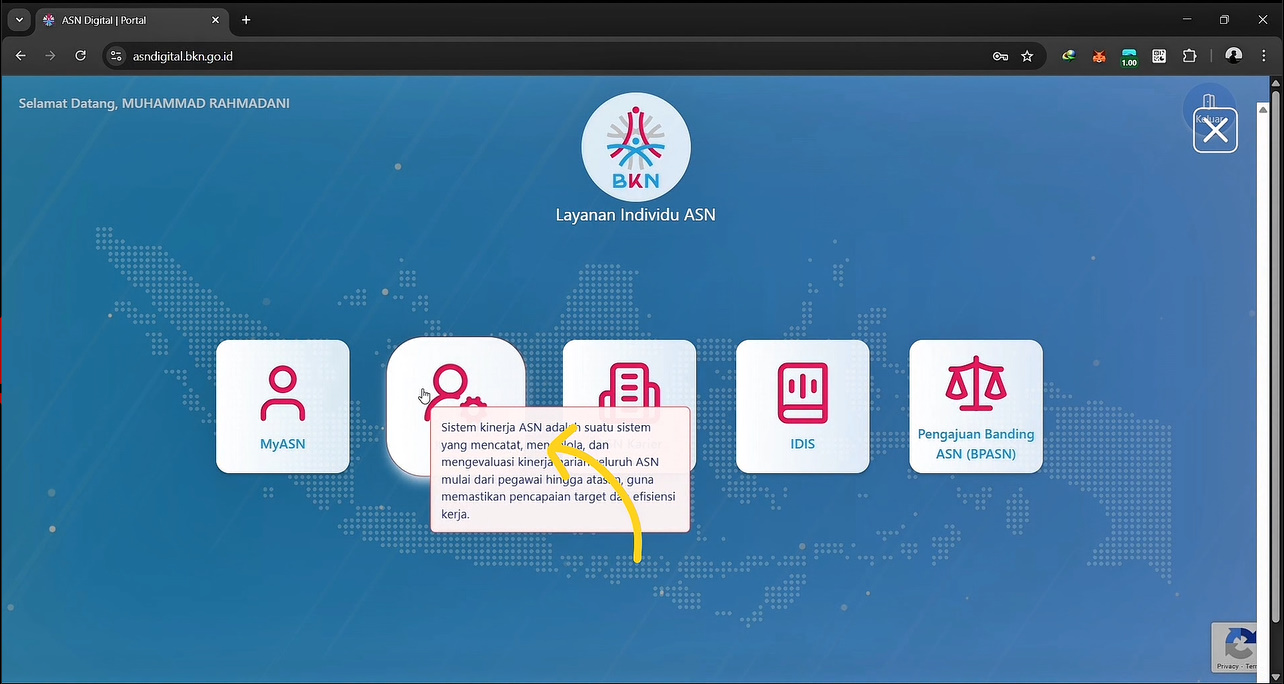Bookmark this page with the star
Viewport: 1284px width, 684px height.
coord(1027,57)
